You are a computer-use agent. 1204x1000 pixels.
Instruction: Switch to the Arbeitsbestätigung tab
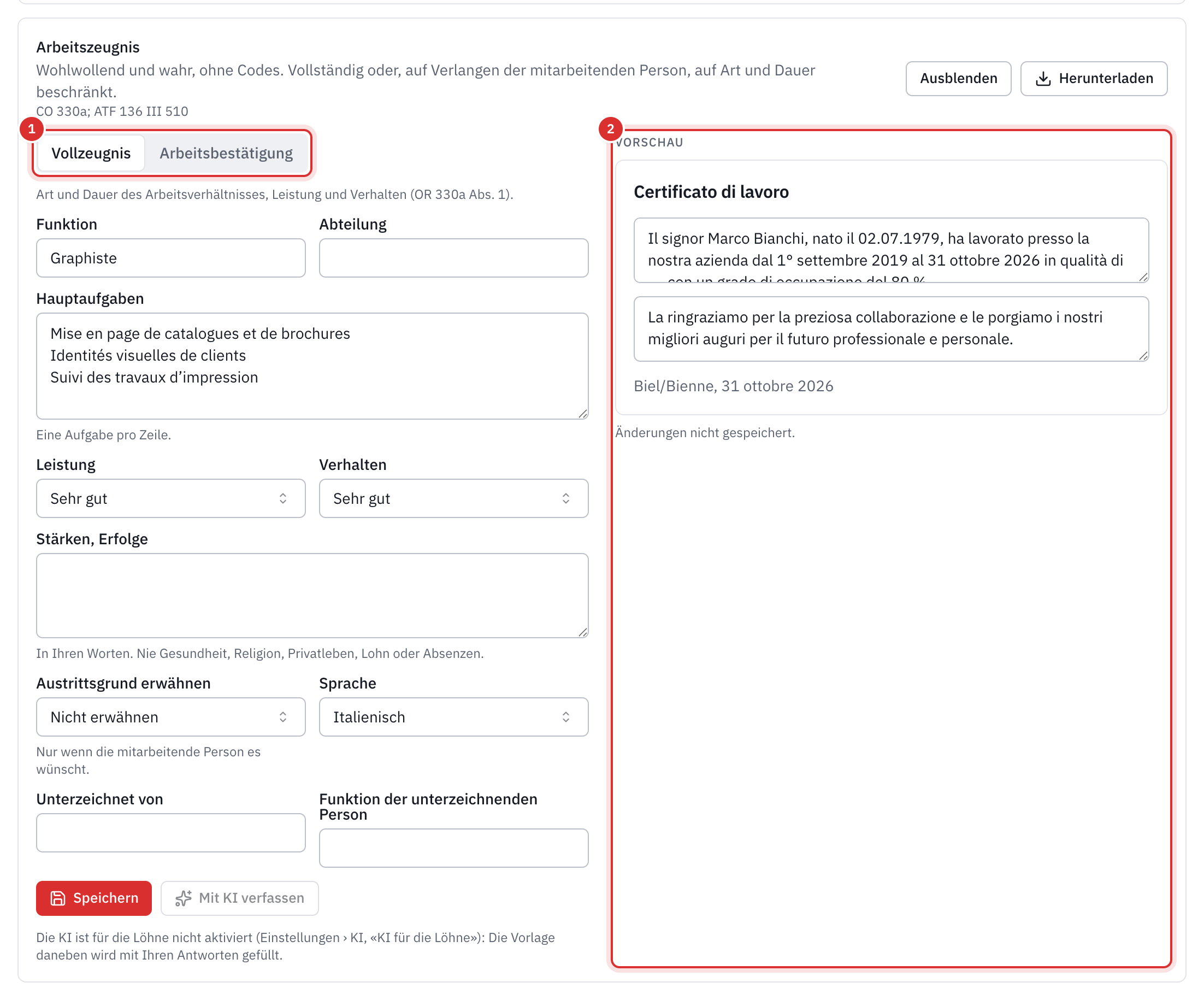pos(226,153)
